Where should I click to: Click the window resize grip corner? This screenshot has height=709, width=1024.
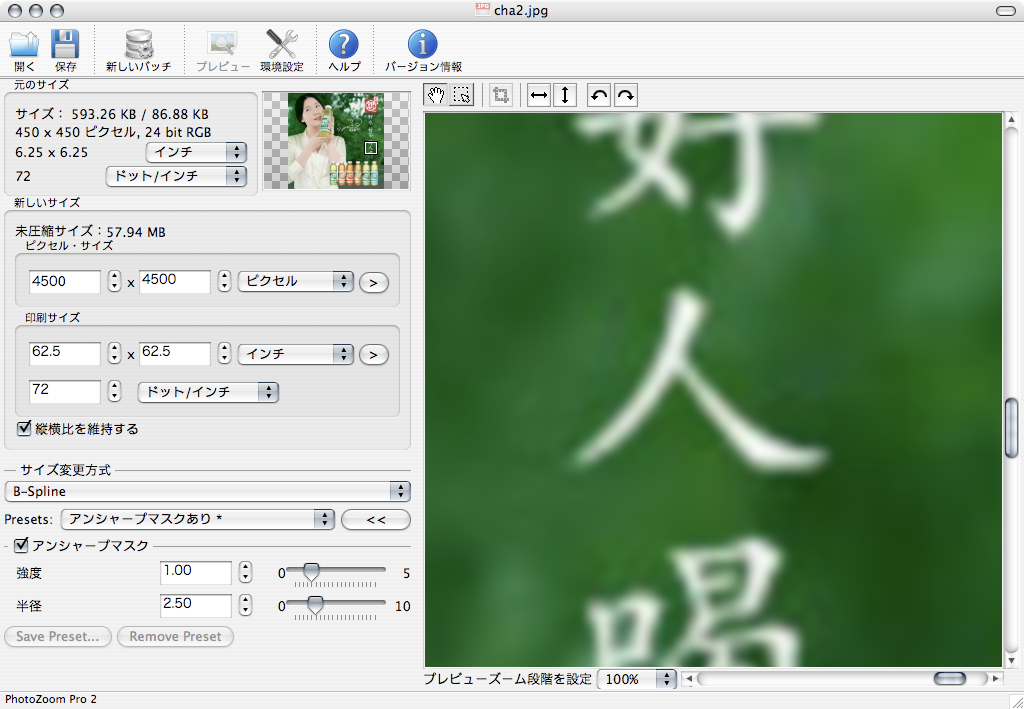[1017, 702]
